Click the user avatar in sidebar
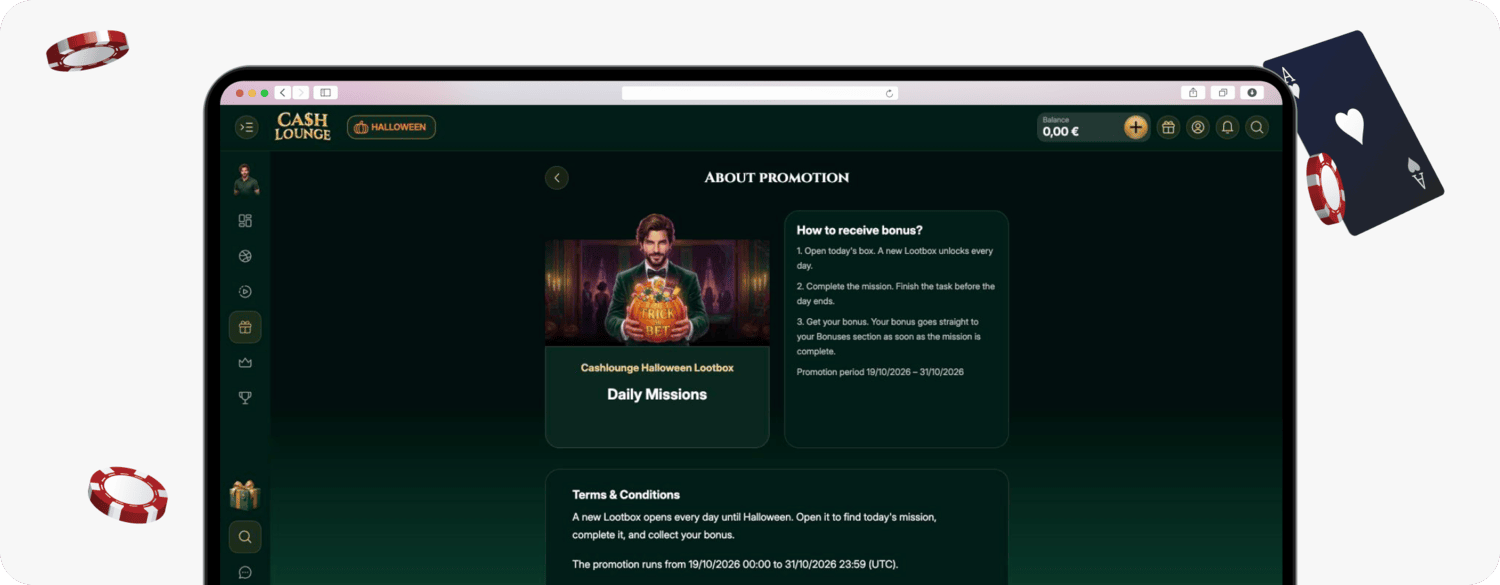This screenshot has width=1500, height=585. [x=246, y=180]
